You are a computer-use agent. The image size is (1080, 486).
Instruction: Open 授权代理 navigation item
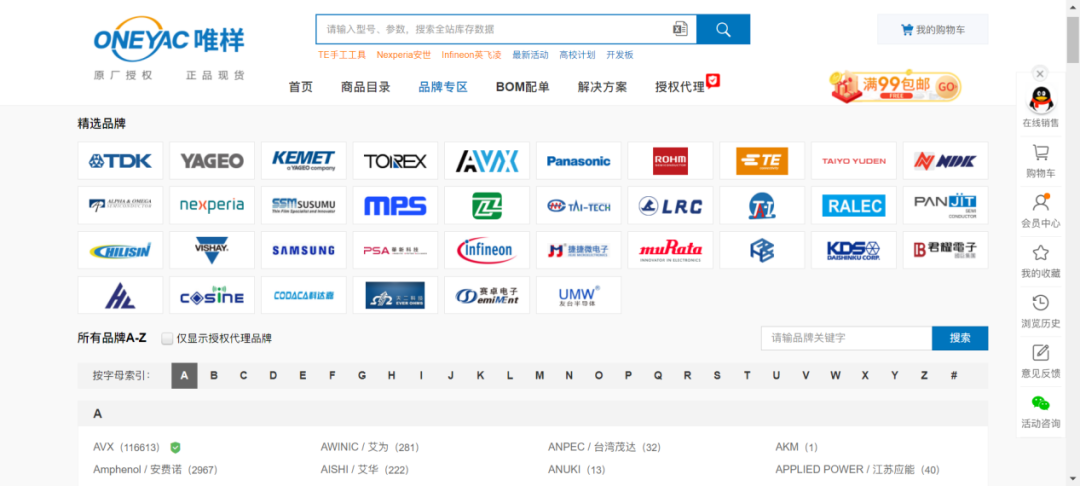pyautogui.click(x=680, y=87)
